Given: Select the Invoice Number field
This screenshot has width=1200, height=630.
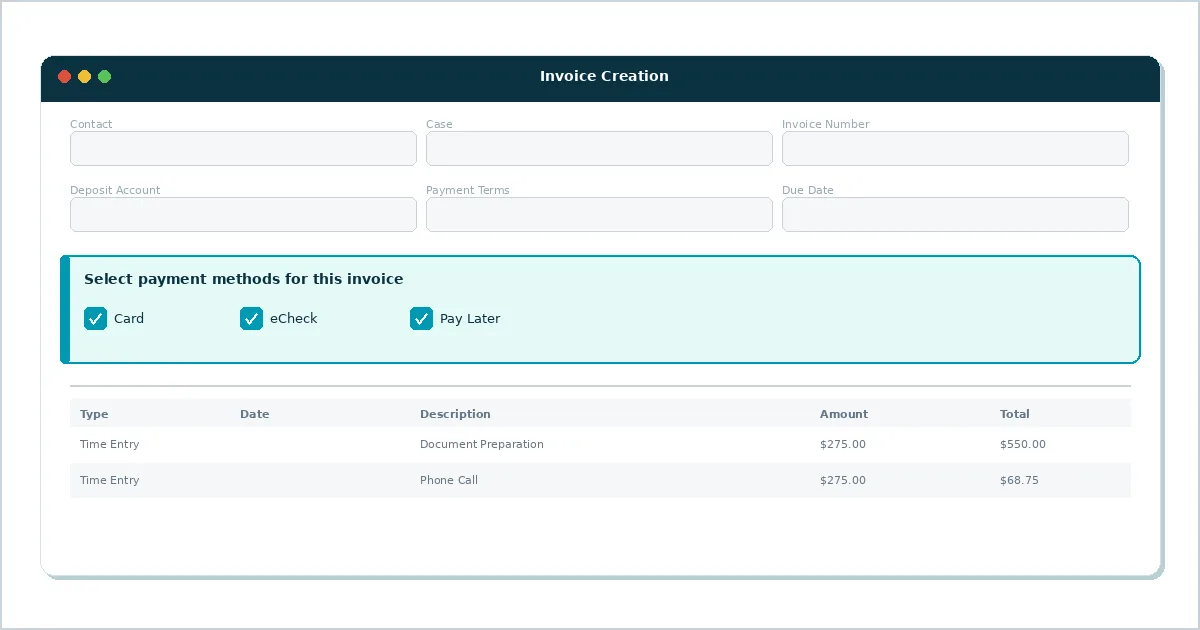Looking at the screenshot, I should pos(955,149).
